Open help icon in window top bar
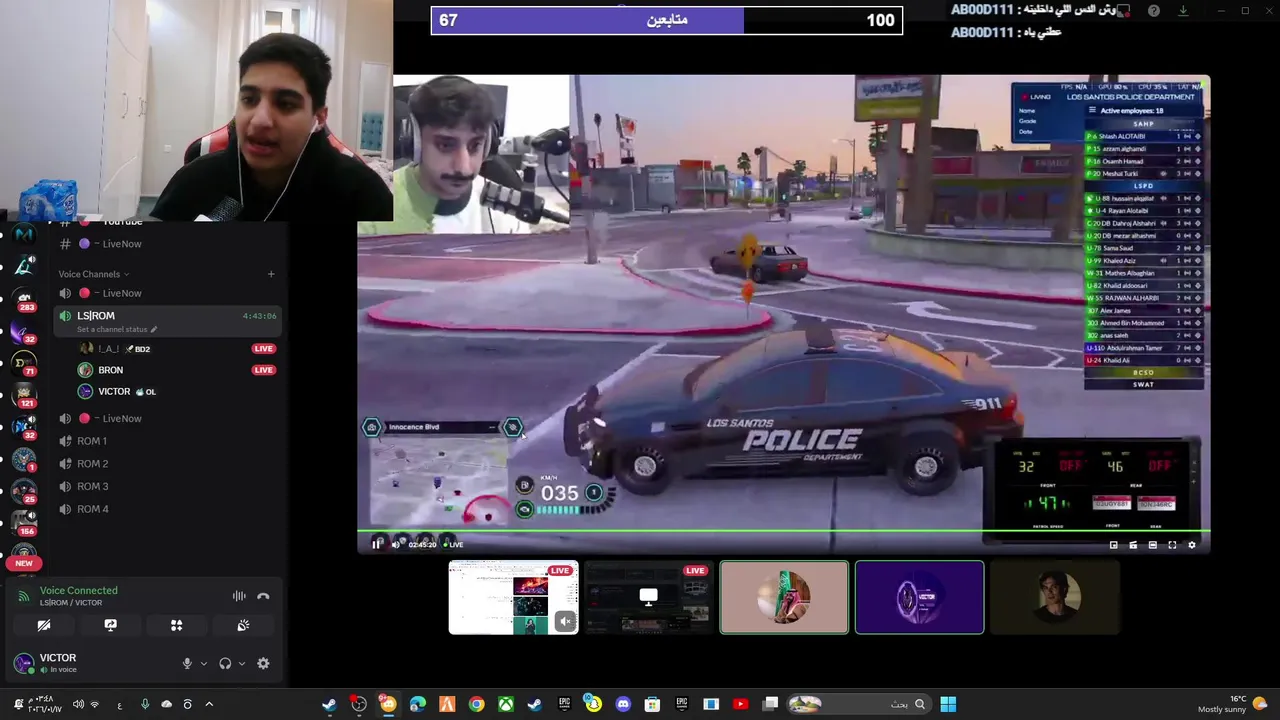The width and height of the screenshot is (1280, 720). pos(1154,11)
